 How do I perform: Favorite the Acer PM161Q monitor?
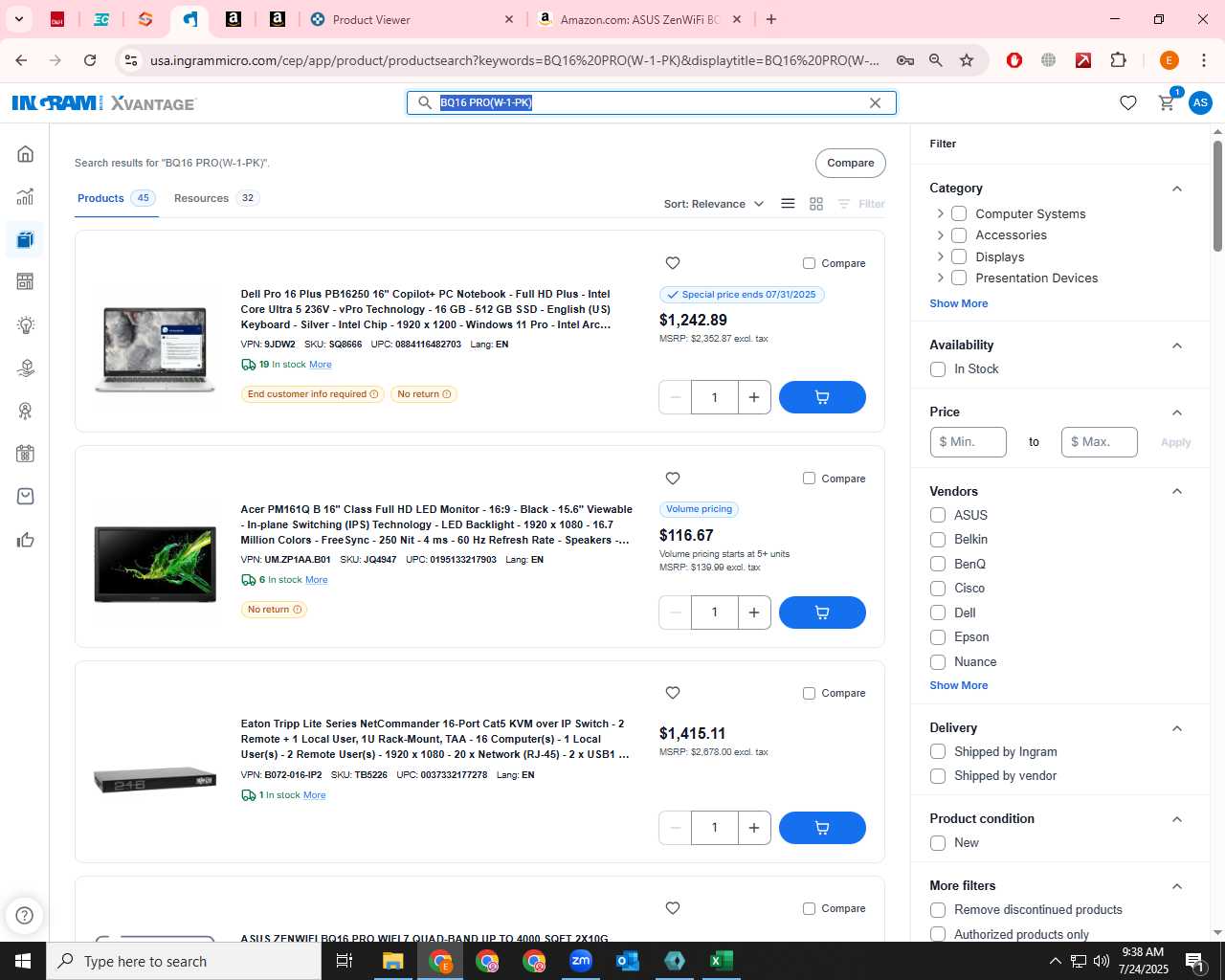coord(673,479)
